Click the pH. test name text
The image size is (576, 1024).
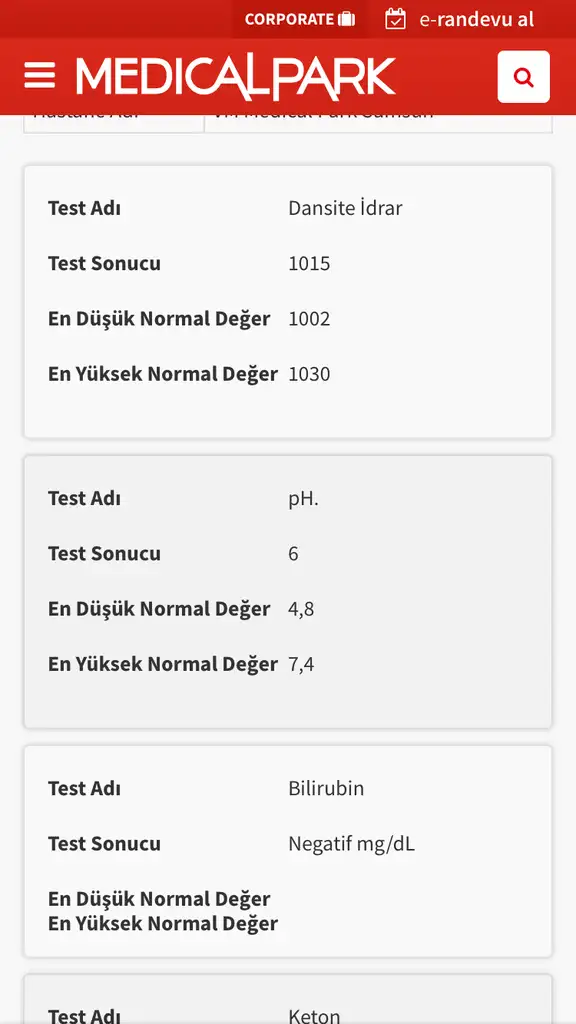(304, 499)
